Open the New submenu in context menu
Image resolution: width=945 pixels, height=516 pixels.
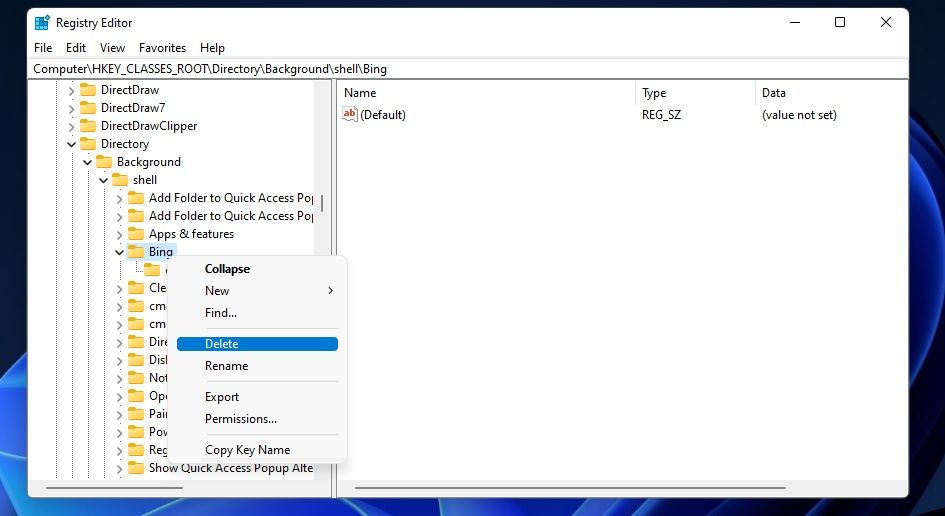click(x=257, y=291)
